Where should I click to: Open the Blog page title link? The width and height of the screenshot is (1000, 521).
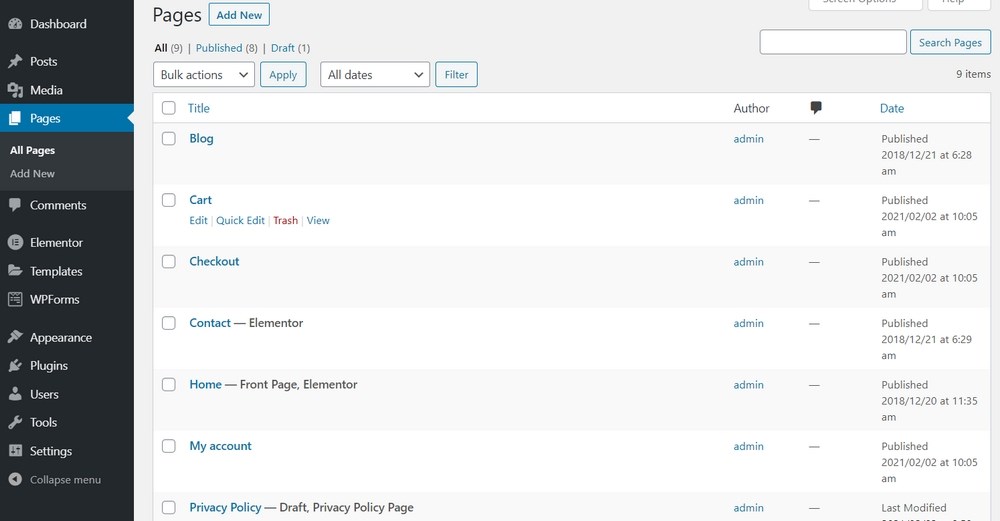tap(202, 138)
